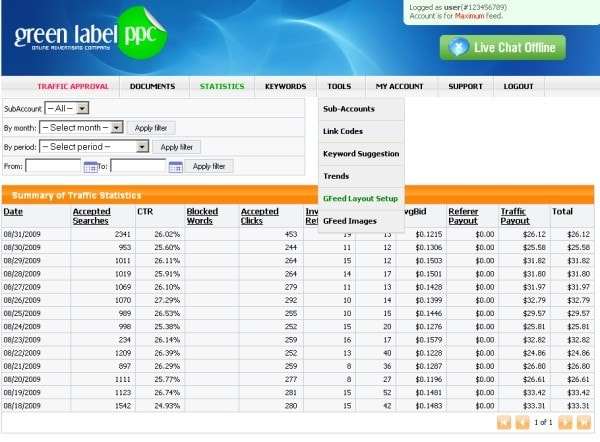Open the My Account menu
This screenshot has height=442, width=600.
pos(399,86)
